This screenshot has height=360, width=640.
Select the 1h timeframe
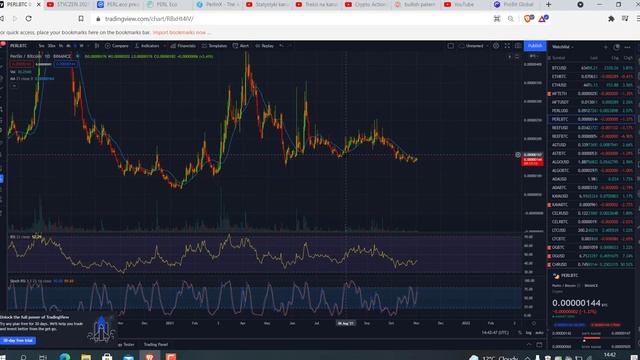61,46
